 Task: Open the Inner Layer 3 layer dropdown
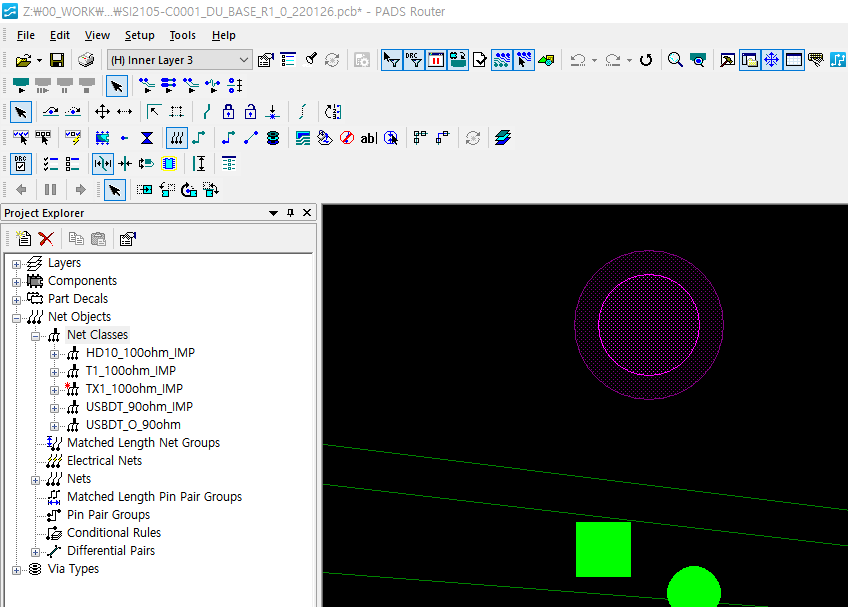(x=244, y=60)
